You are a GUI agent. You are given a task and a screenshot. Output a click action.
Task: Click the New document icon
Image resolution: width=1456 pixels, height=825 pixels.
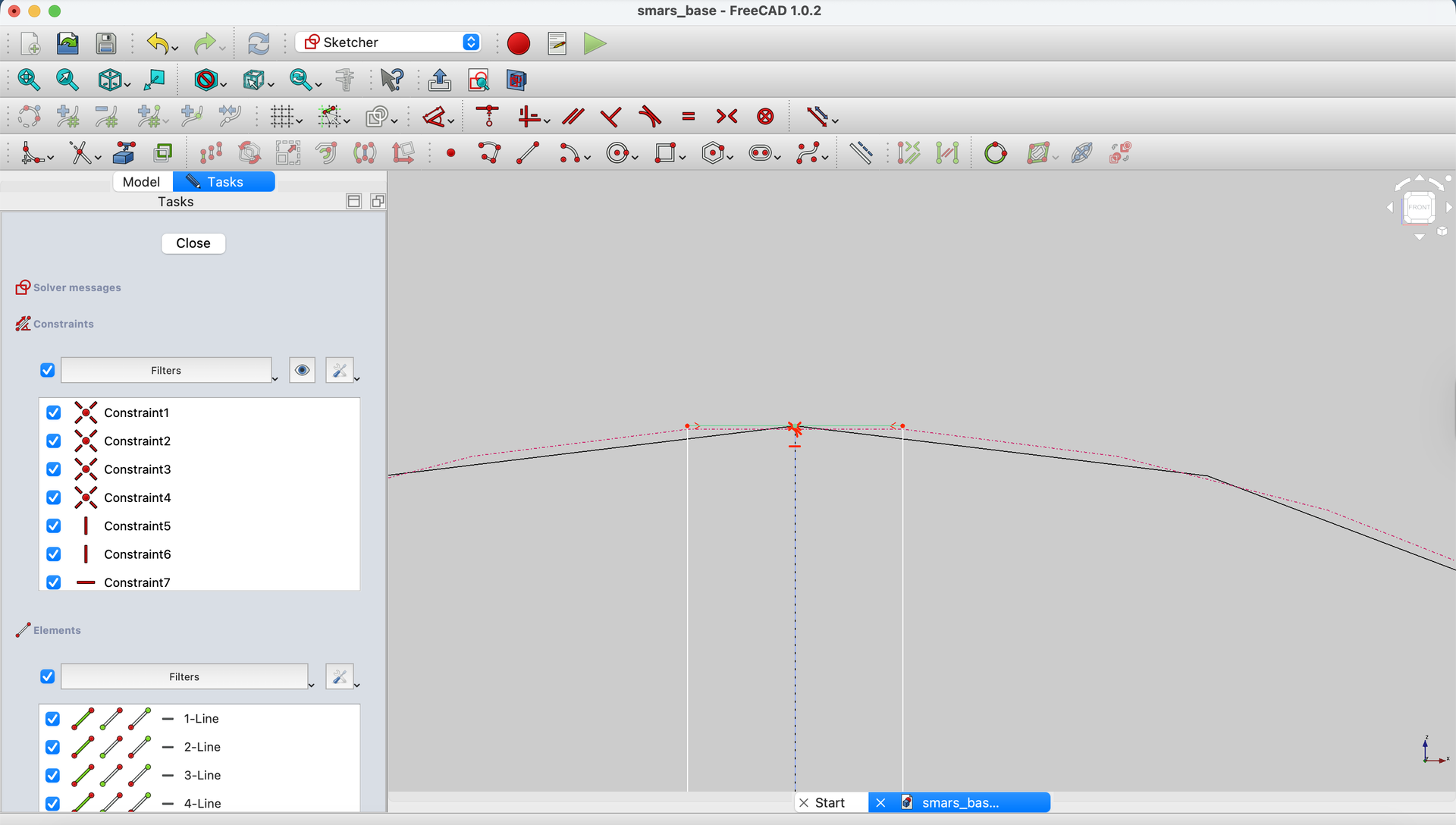[30, 43]
